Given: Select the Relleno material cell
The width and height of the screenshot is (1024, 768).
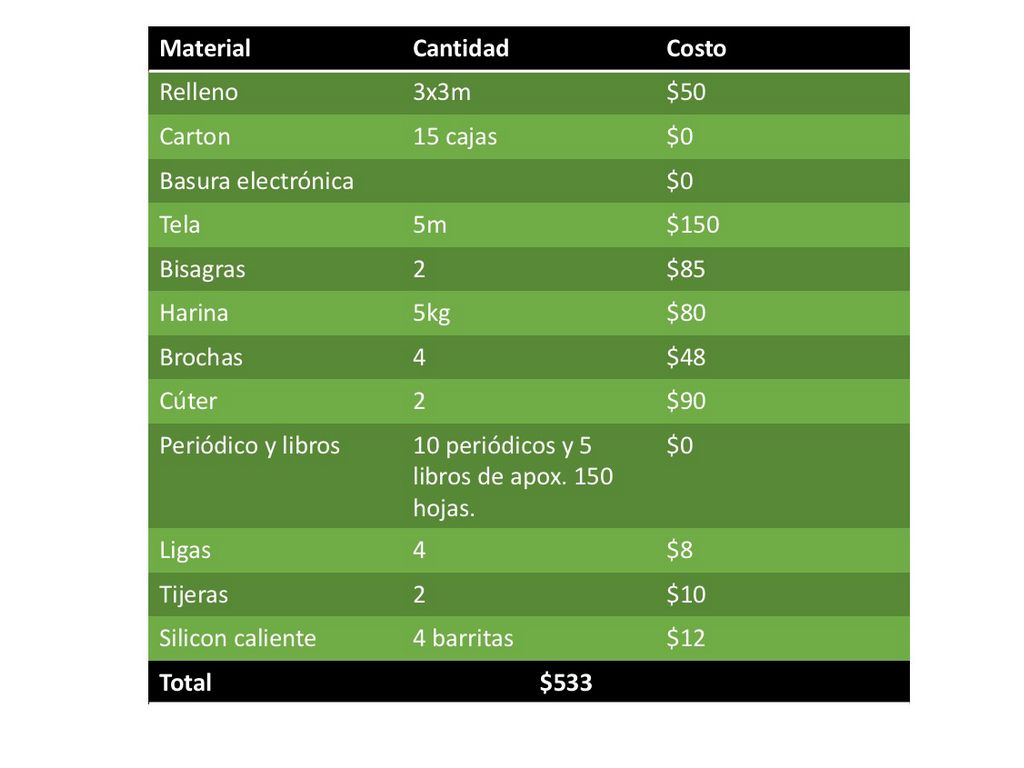Looking at the screenshot, I should 199,92.
